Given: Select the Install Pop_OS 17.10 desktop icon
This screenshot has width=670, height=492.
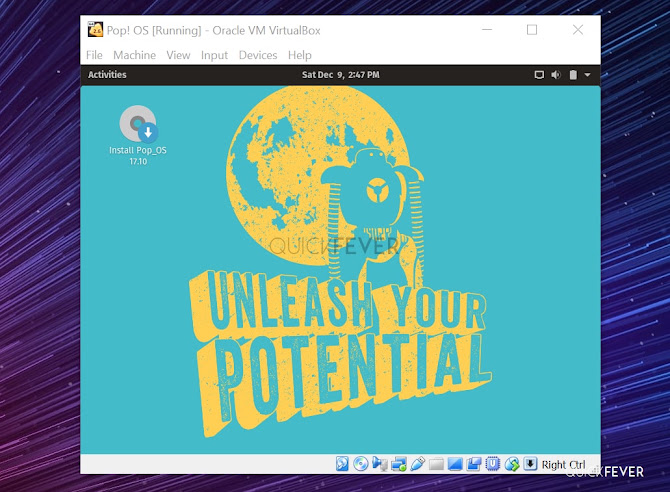Looking at the screenshot, I should [138, 136].
